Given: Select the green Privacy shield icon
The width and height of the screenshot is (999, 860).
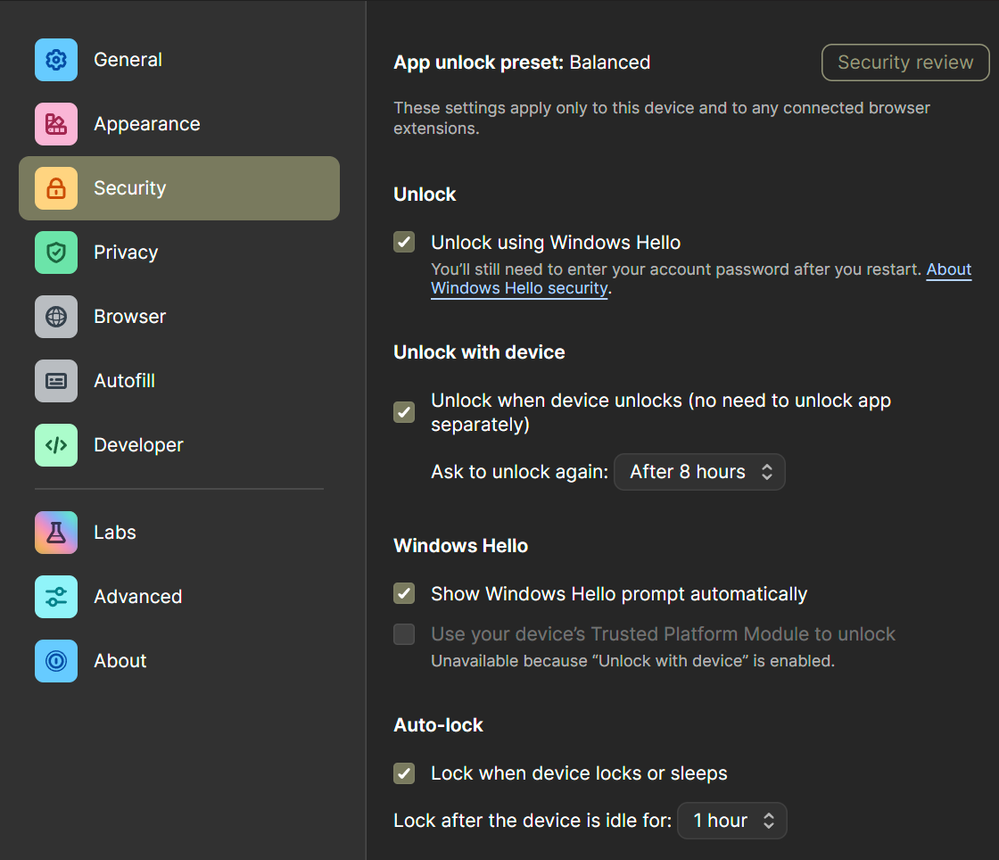Looking at the screenshot, I should click(x=56, y=252).
